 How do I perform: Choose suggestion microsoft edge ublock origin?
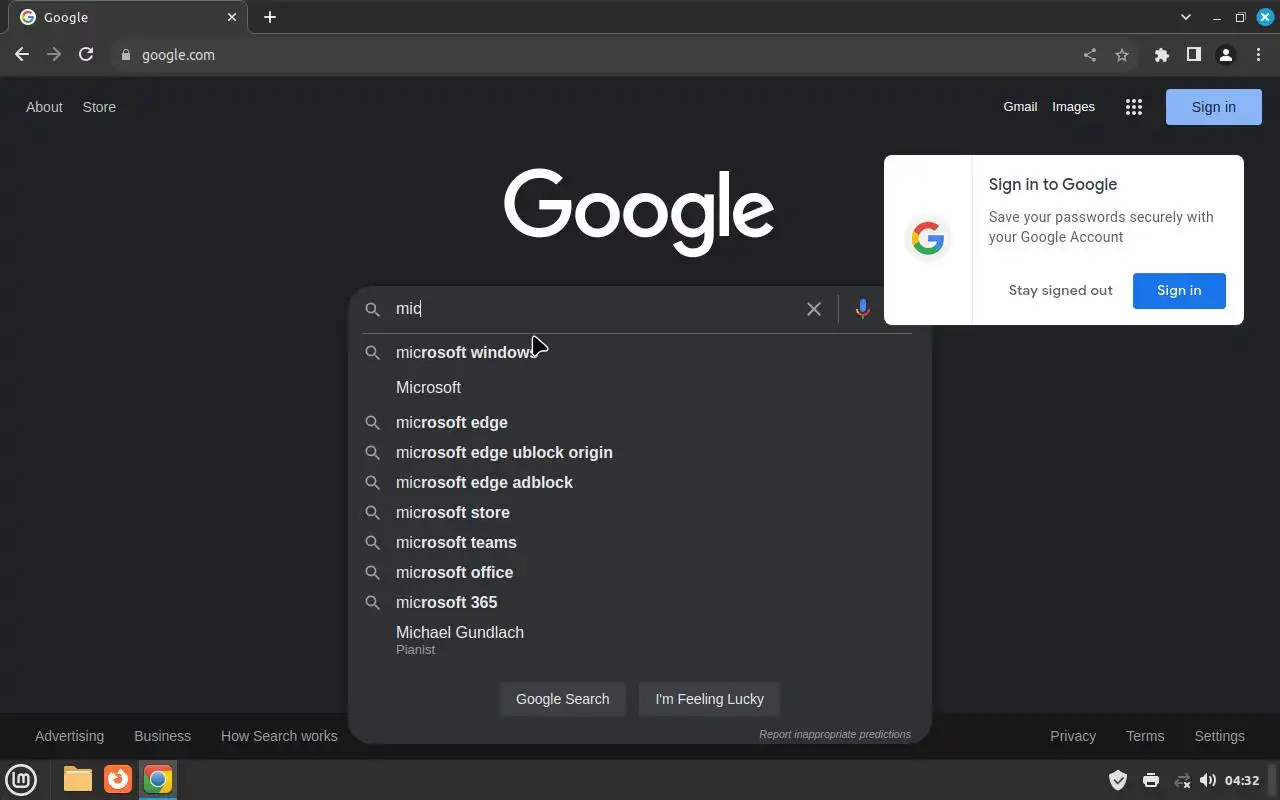click(640, 452)
